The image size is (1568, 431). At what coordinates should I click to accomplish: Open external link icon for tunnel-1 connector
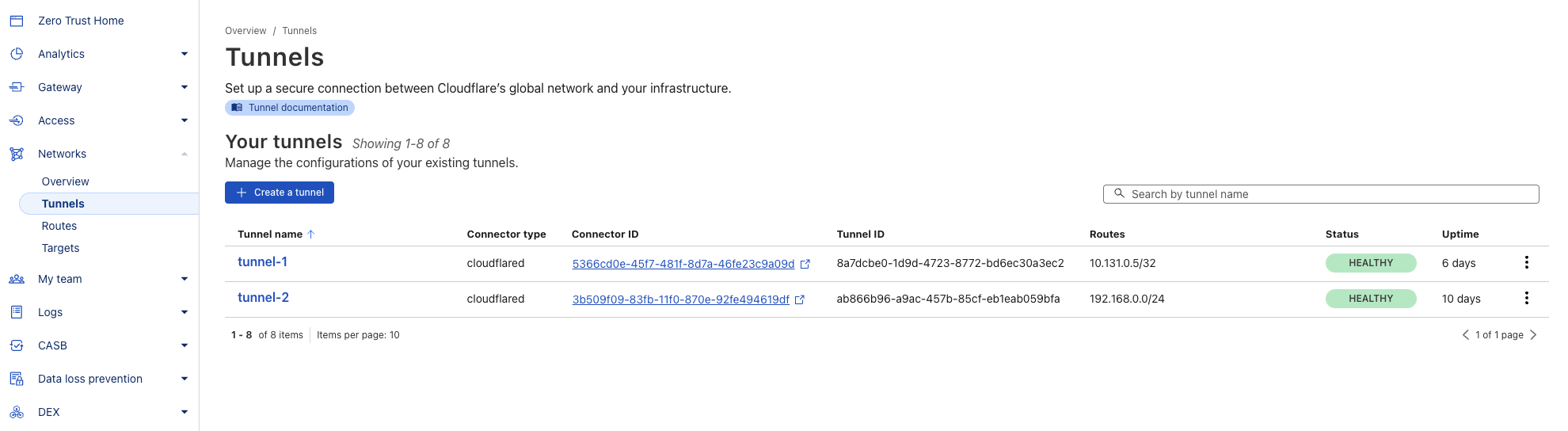pos(805,264)
